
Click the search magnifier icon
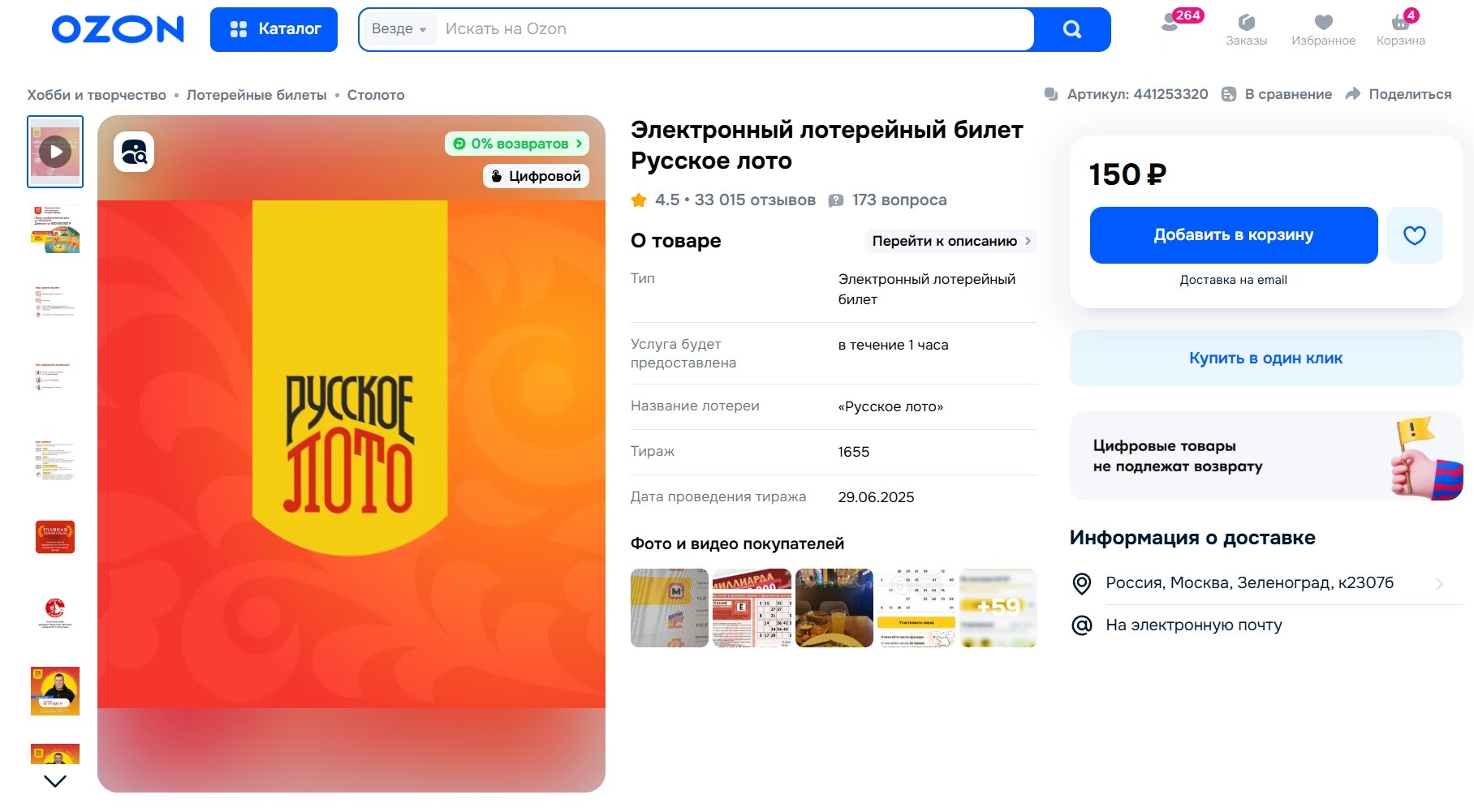[x=1071, y=28]
